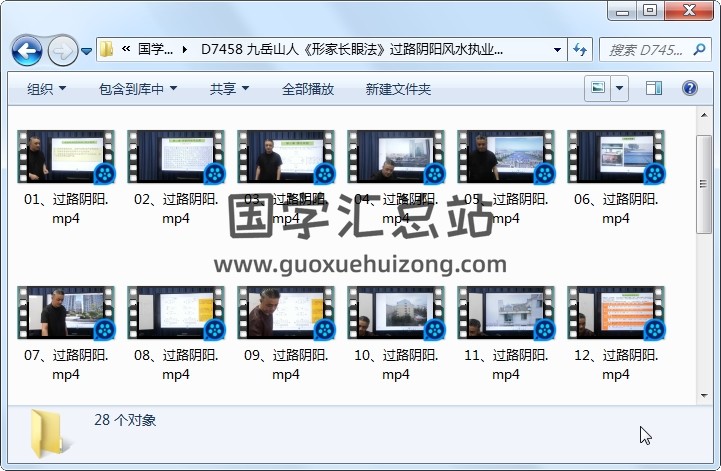Expand the arrow after 国学 breadcrumb
The image size is (721, 471).
click(x=185, y=49)
